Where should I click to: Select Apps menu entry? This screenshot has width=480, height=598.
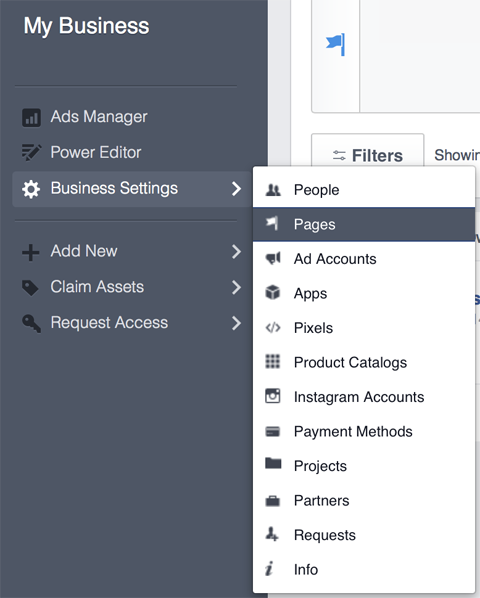tap(364, 293)
